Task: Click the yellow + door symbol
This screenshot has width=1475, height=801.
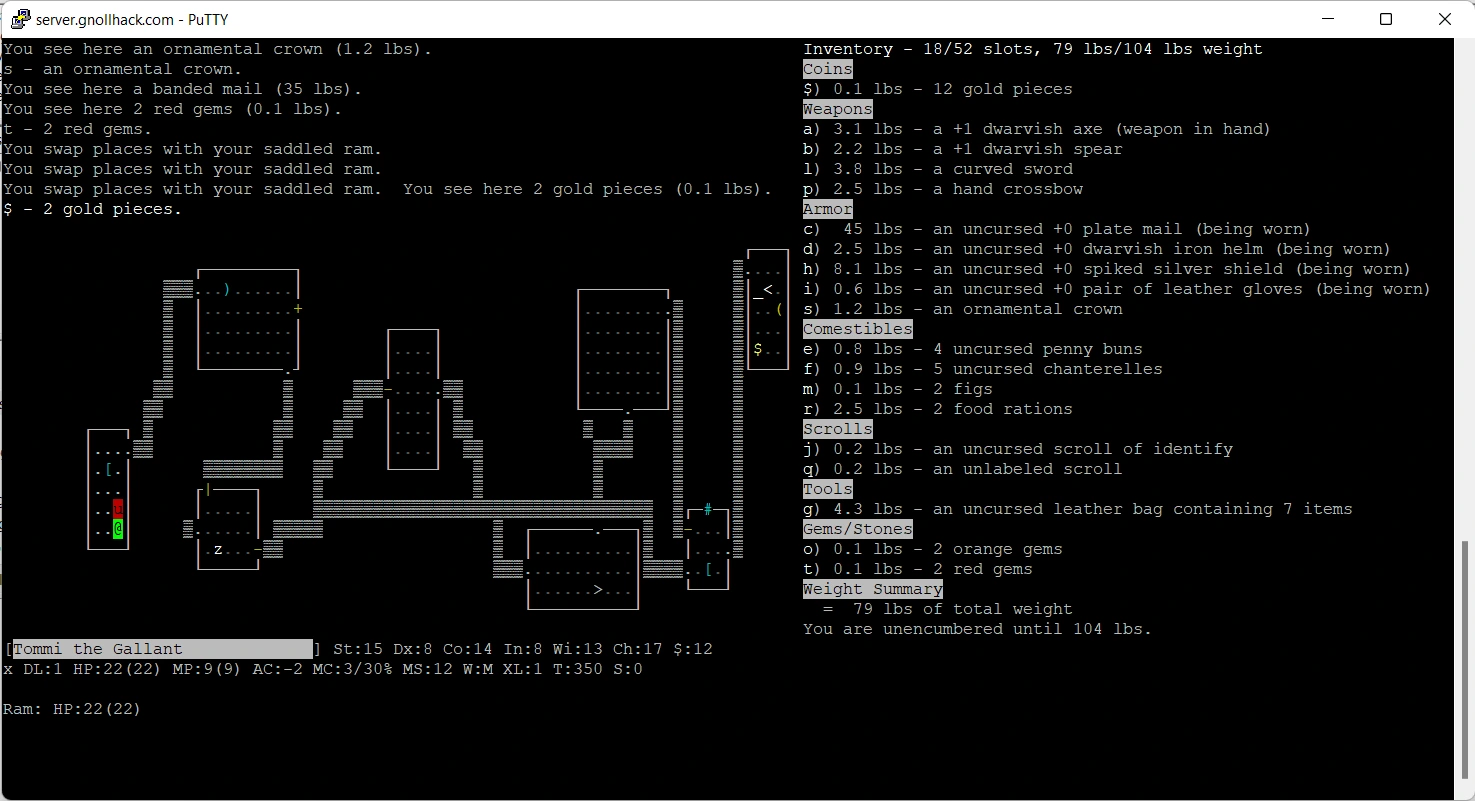Action: 298,309
